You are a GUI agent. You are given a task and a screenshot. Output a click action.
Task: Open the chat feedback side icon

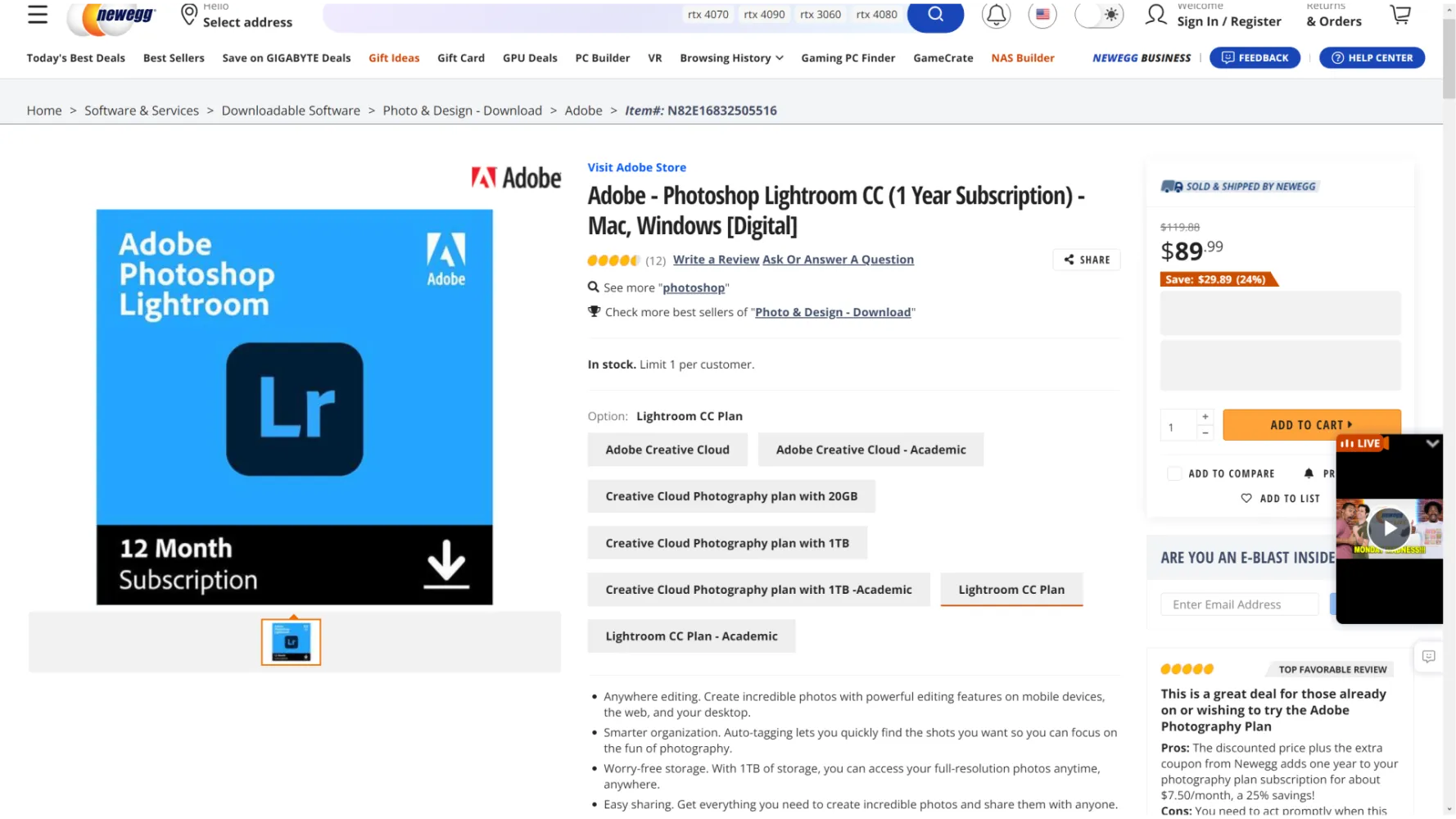(x=1428, y=657)
